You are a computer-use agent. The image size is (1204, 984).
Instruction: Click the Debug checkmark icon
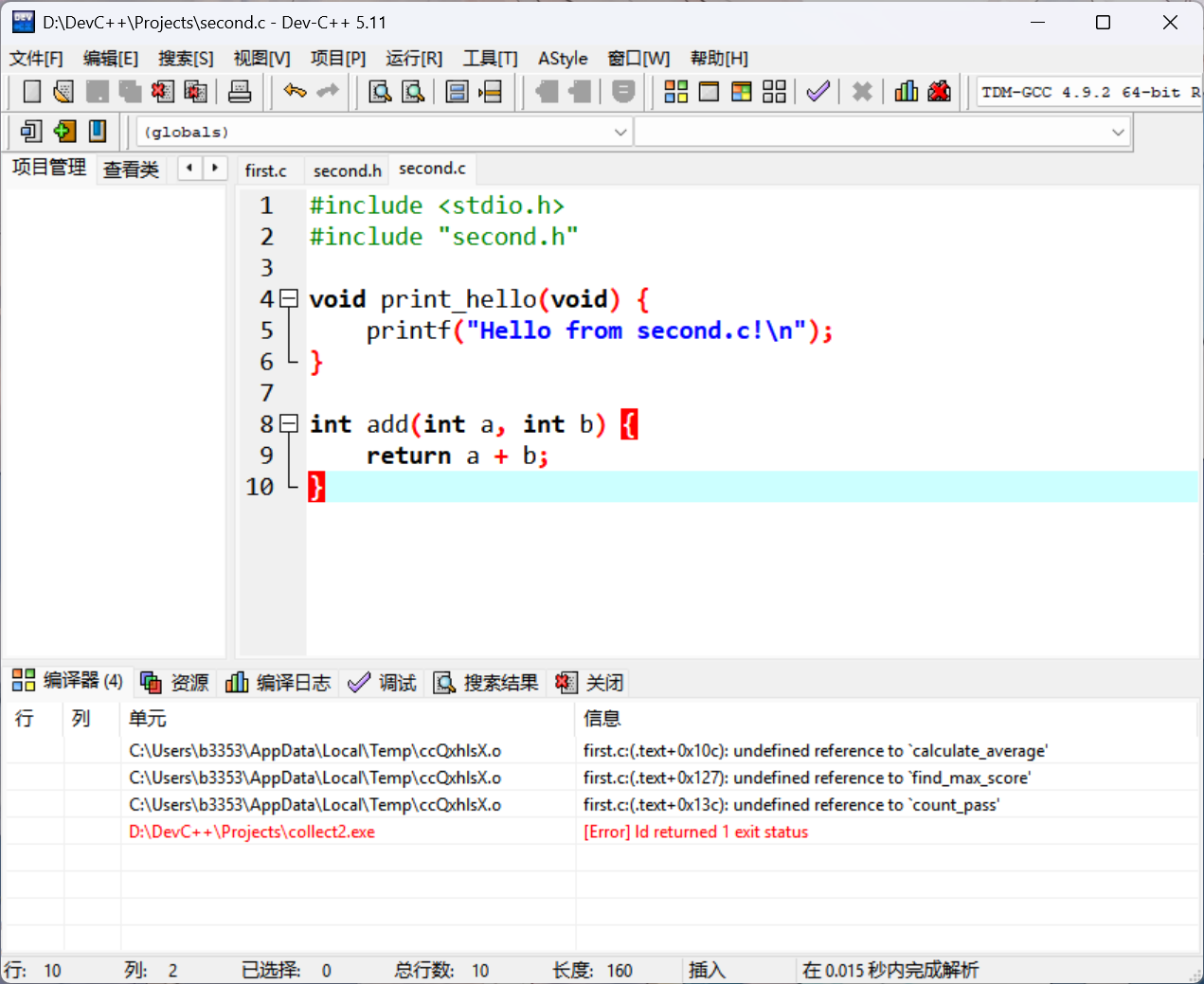pyautogui.click(x=818, y=92)
